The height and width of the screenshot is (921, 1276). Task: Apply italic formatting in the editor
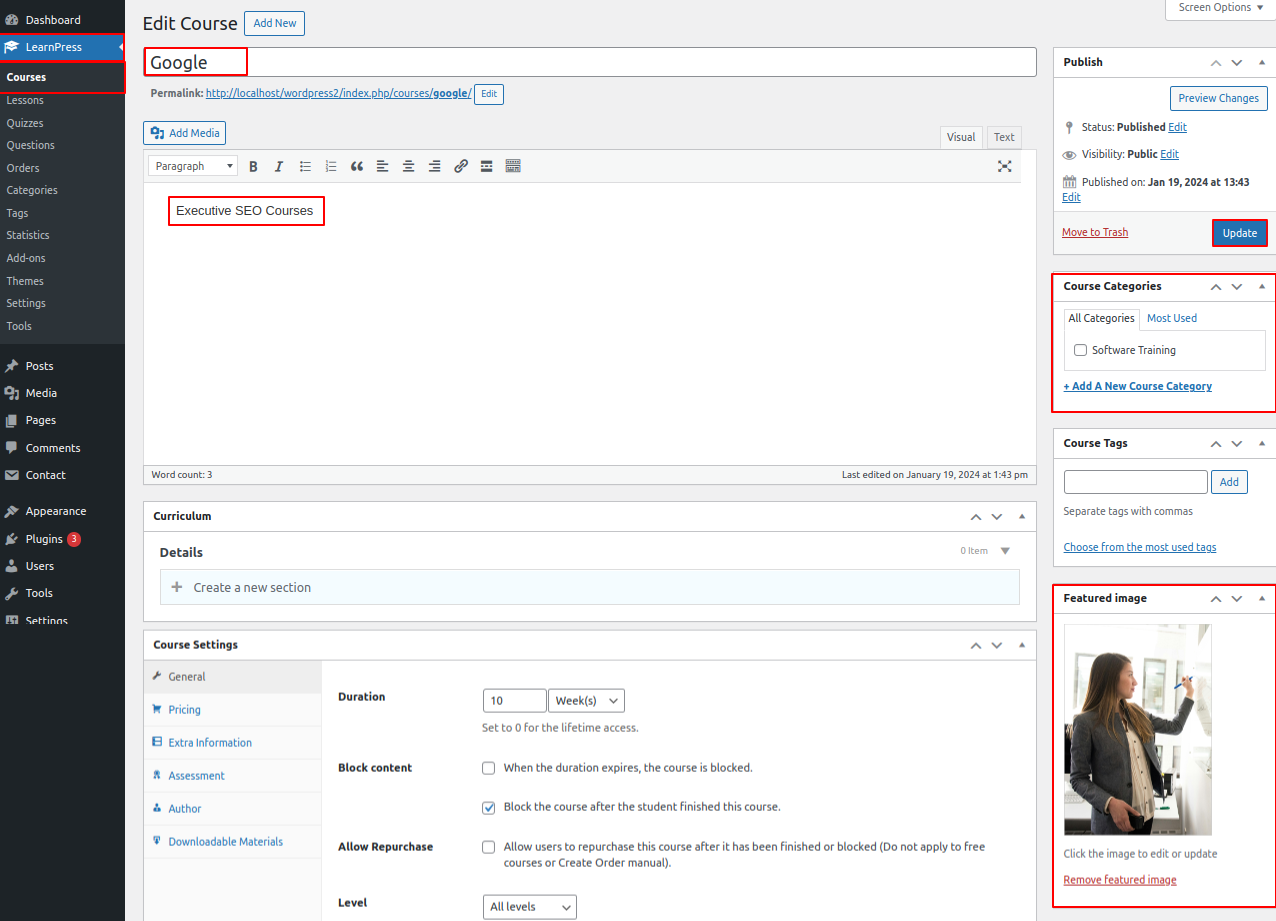pos(279,167)
